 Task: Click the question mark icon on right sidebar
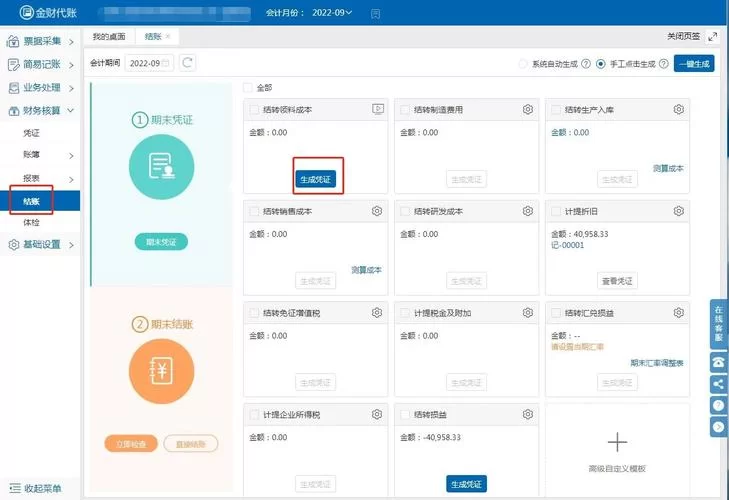[718, 405]
